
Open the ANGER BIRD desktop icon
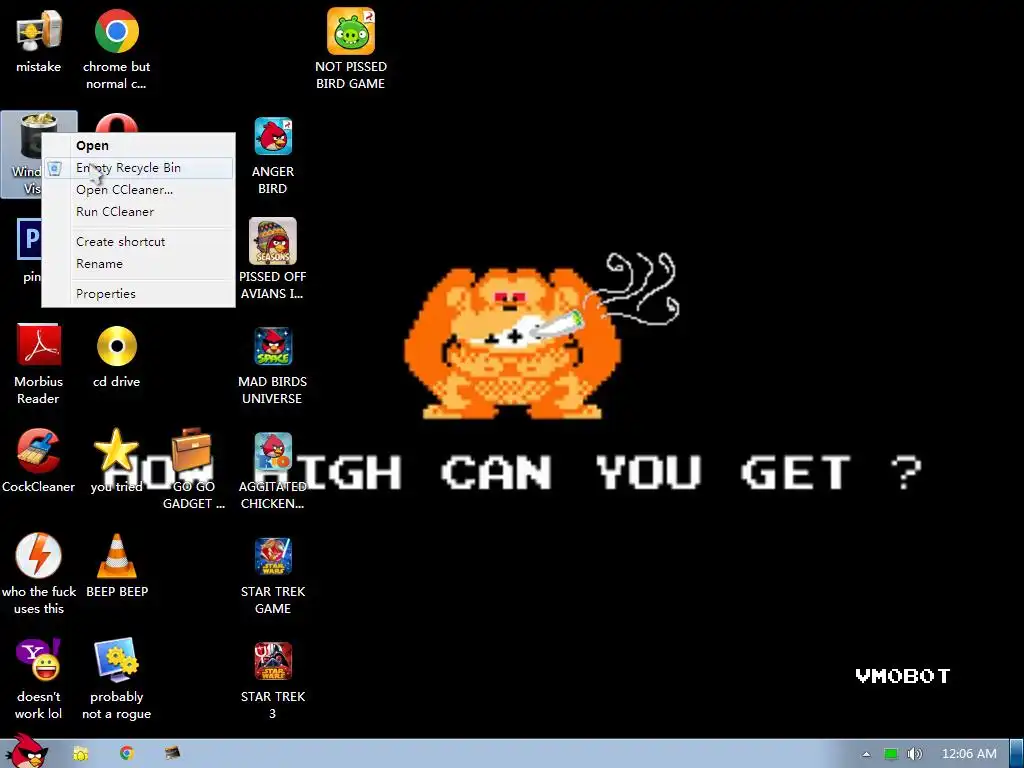[x=273, y=136]
